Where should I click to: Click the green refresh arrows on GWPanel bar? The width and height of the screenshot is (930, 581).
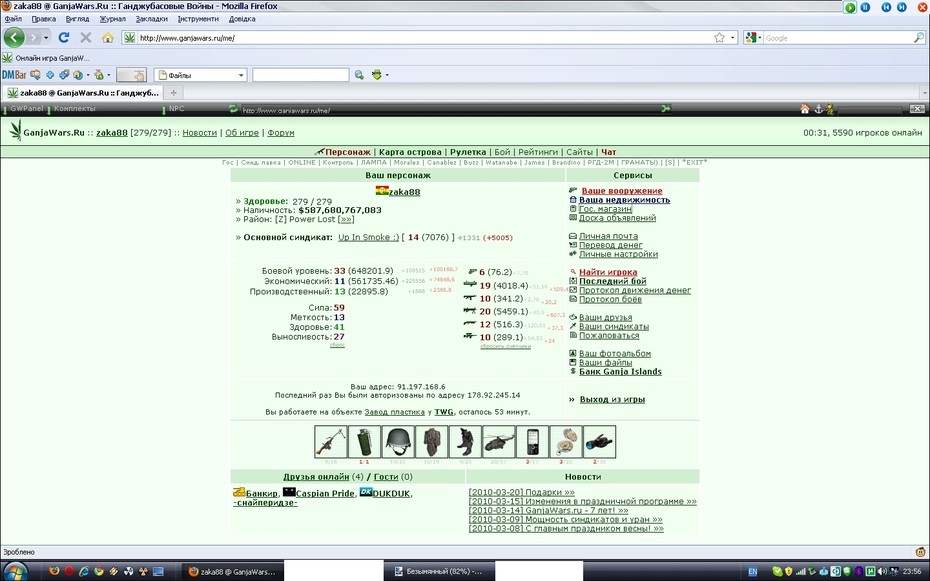pos(233,109)
